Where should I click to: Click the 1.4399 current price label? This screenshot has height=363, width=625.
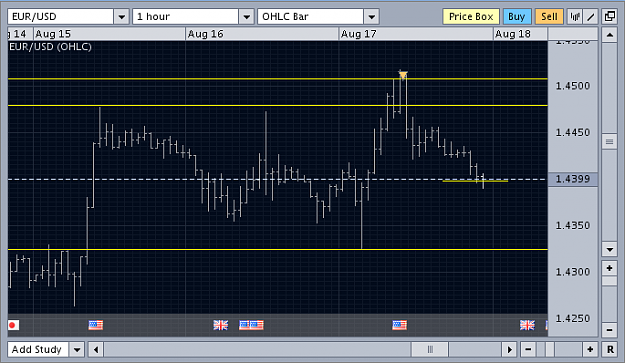tap(573, 179)
